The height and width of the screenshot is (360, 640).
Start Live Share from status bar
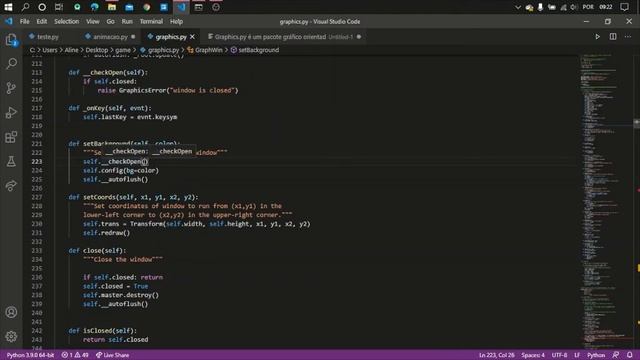click(112, 355)
